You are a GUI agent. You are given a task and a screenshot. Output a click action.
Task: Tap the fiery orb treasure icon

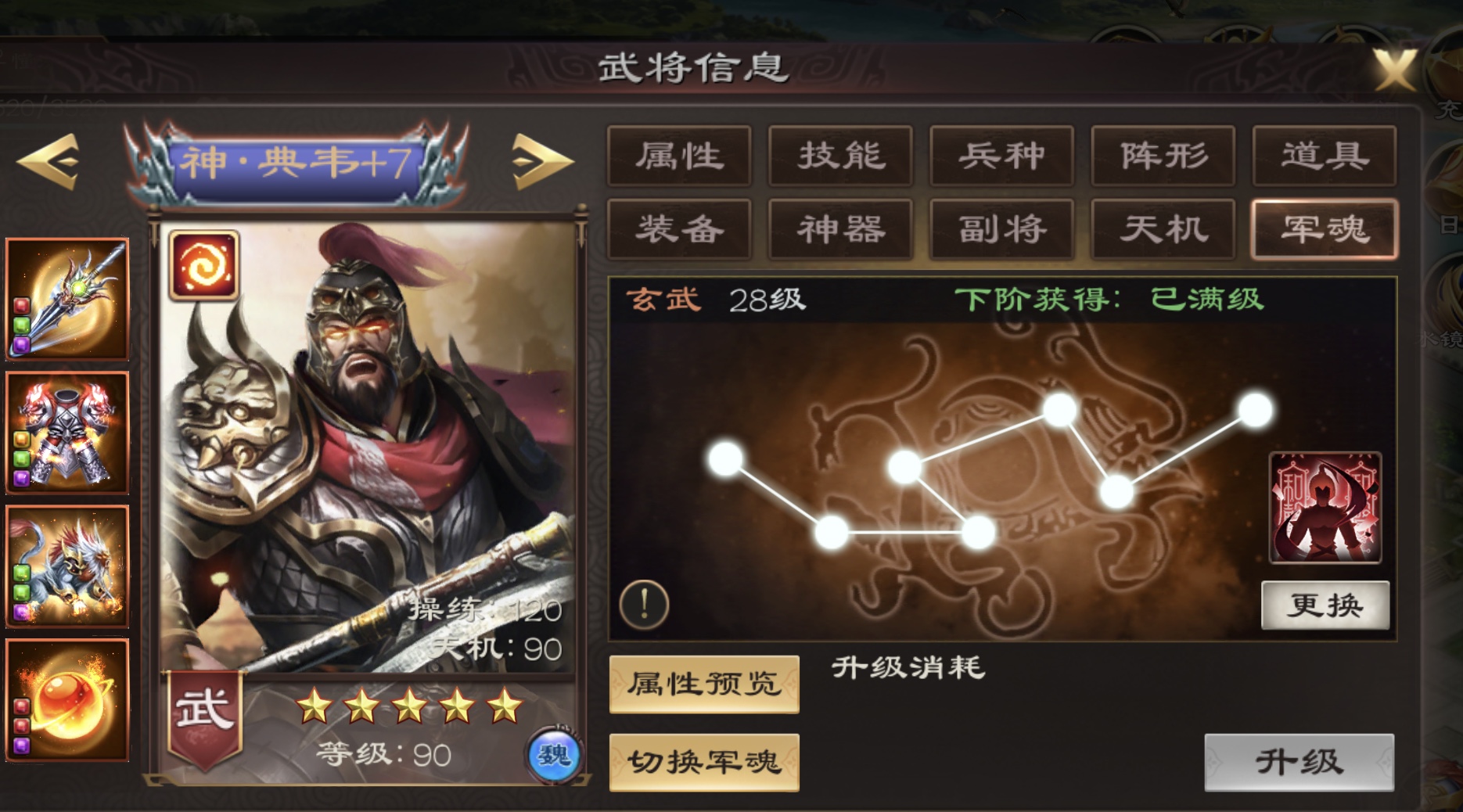point(67,700)
